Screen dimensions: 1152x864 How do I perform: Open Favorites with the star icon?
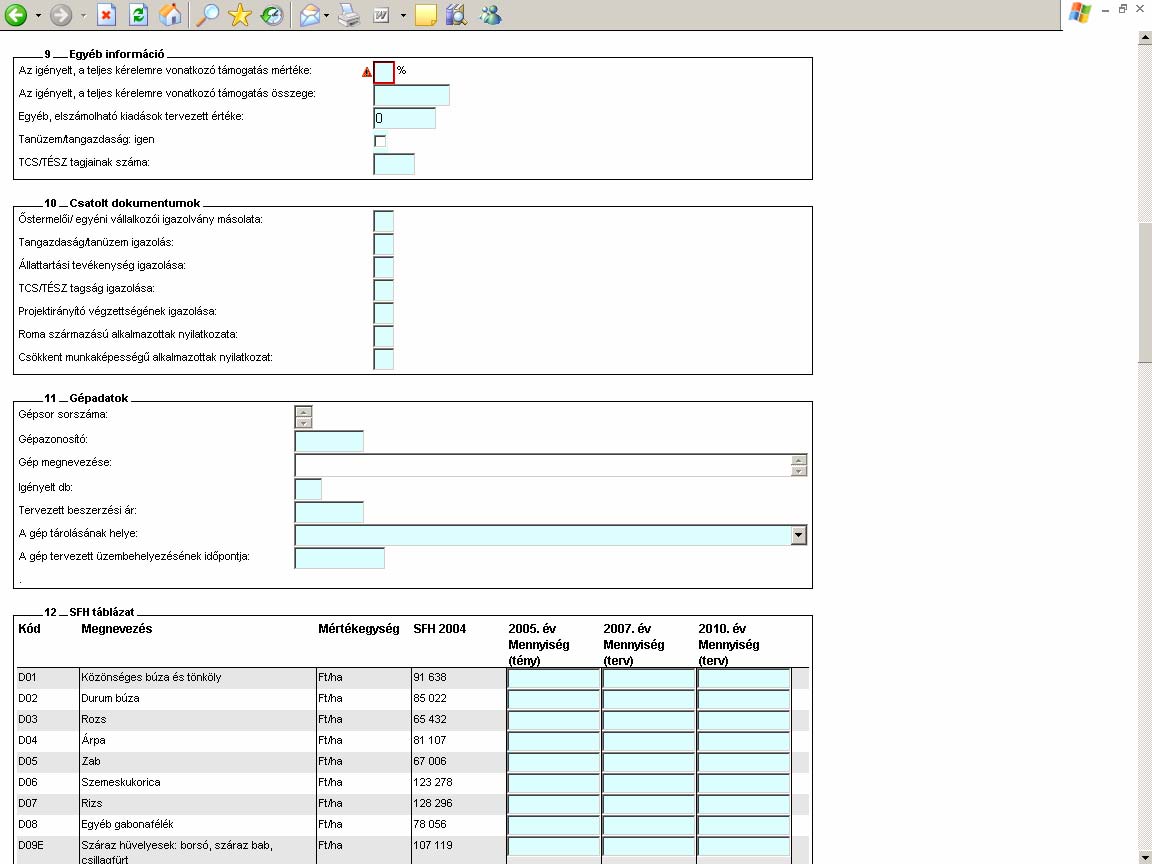pos(240,15)
